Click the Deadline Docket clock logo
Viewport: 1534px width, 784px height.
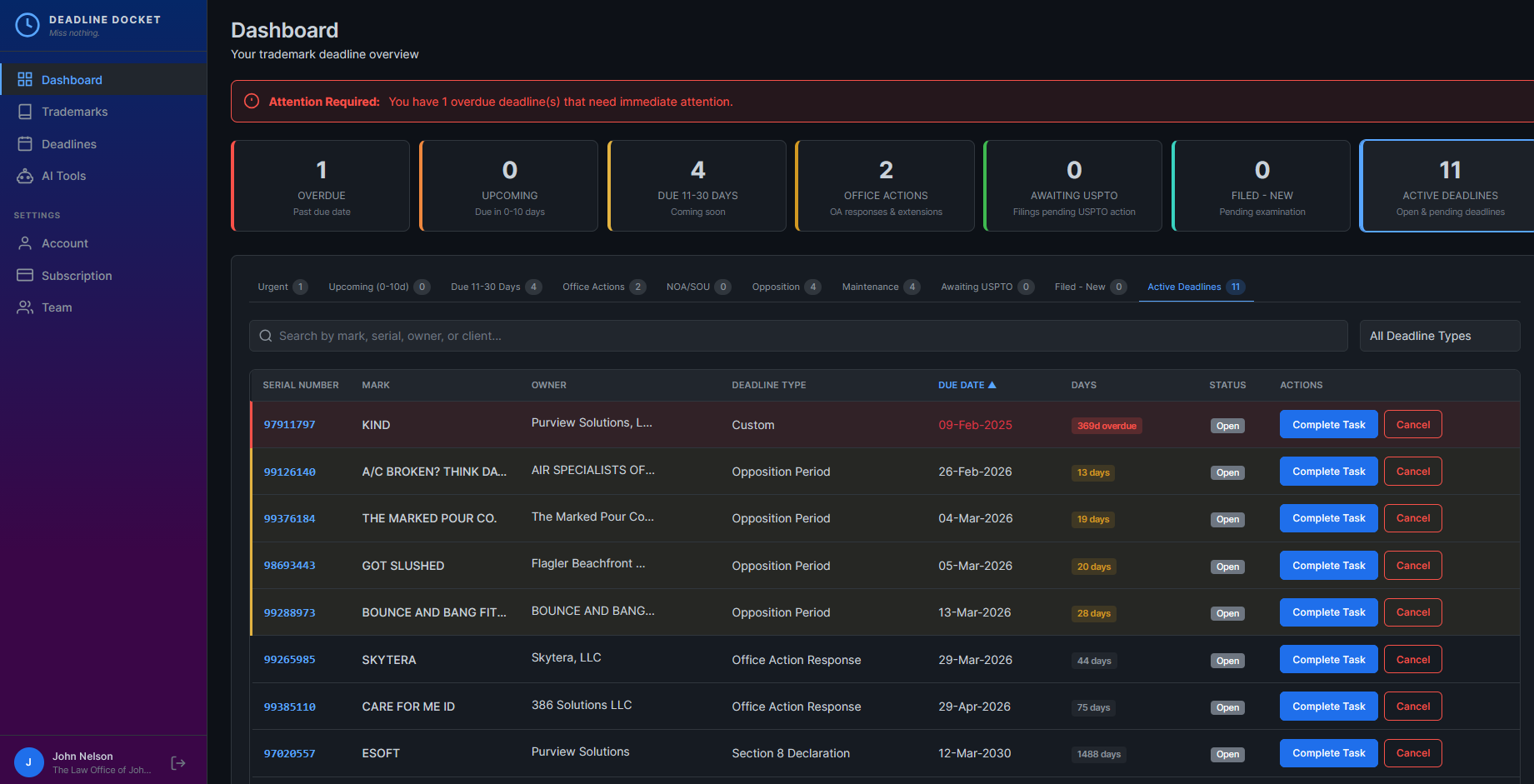point(27,25)
